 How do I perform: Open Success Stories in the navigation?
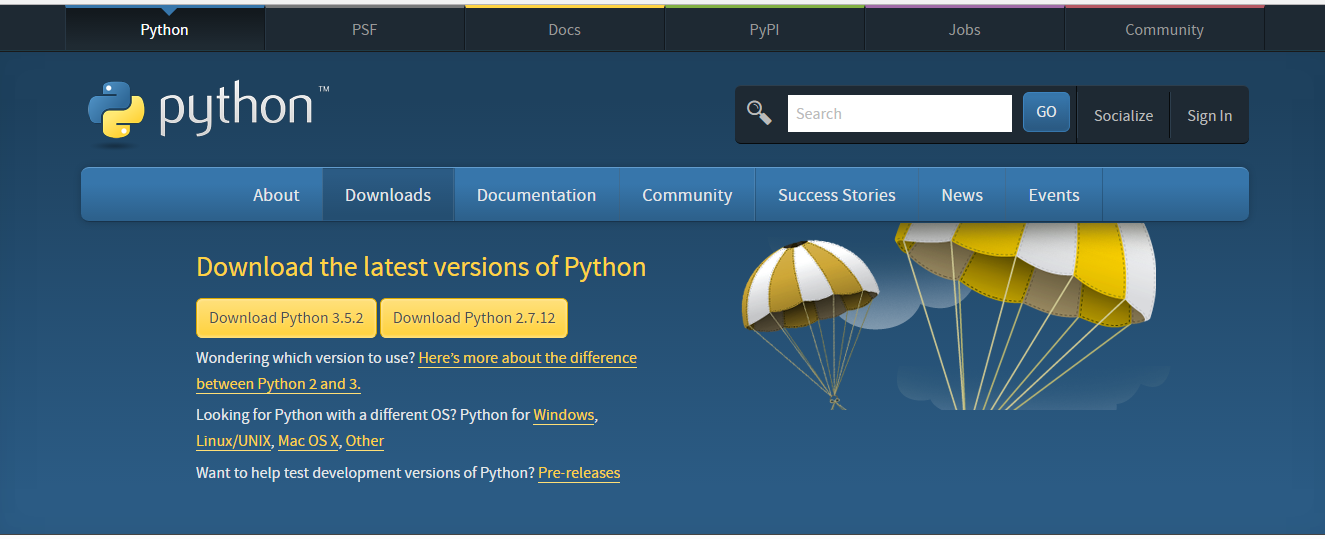pyautogui.click(x=837, y=195)
